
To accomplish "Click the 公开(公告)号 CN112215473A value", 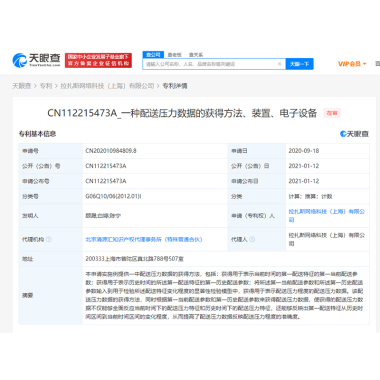I will pos(106,166).
